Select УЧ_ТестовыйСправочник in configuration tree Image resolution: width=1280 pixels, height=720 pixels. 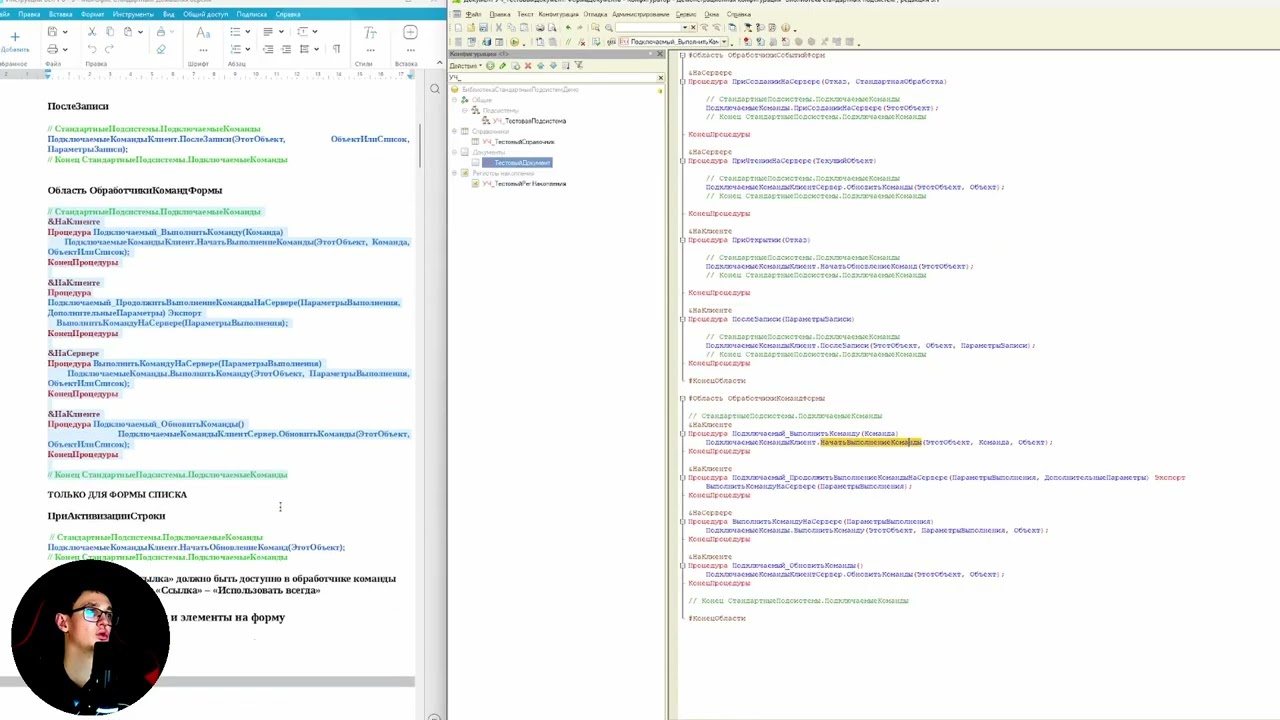(518, 142)
